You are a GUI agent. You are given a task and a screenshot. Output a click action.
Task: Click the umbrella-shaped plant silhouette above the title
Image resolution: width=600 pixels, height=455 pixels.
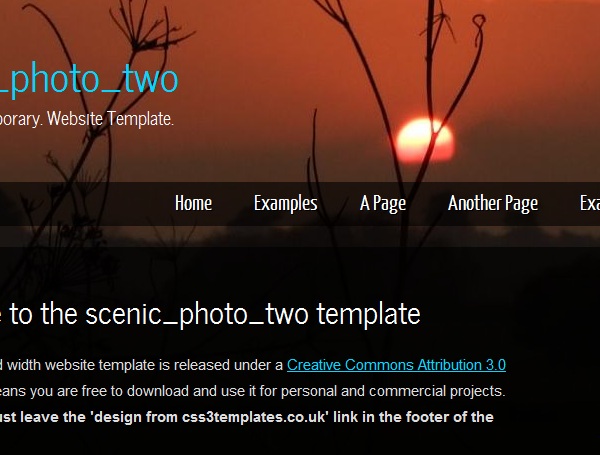tap(151, 29)
